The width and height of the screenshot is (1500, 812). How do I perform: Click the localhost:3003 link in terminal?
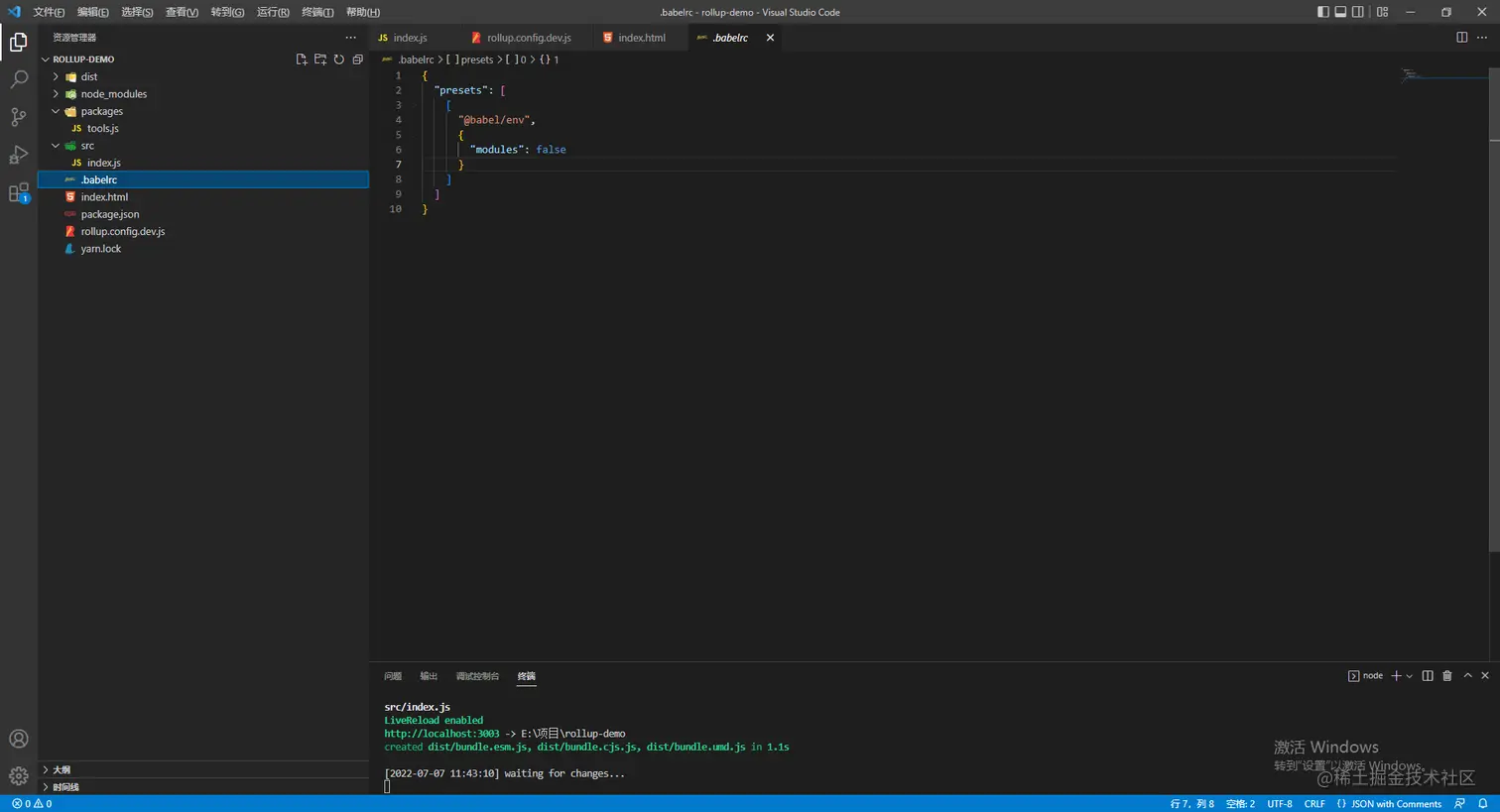click(x=442, y=734)
